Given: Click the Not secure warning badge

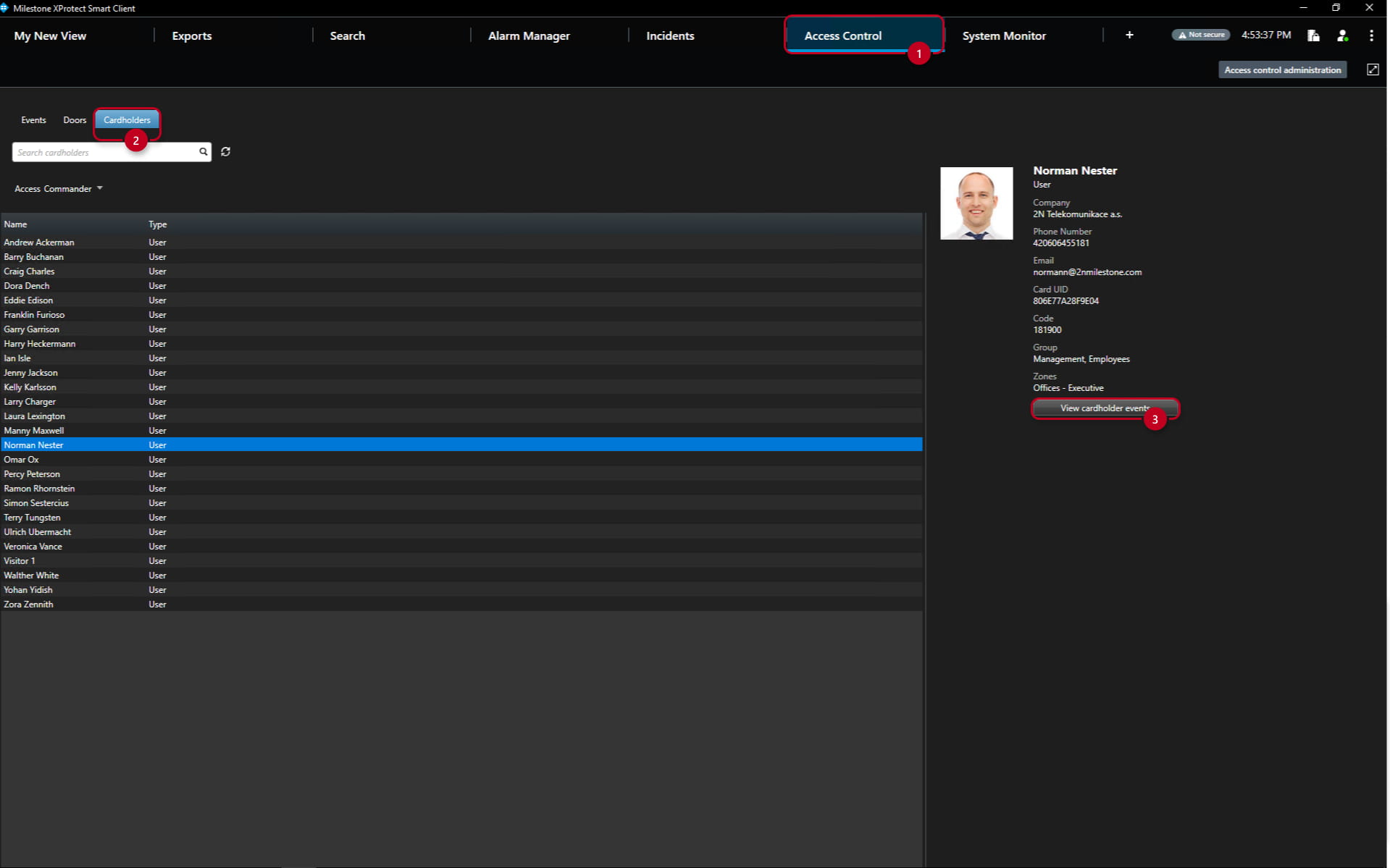Looking at the screenshot, I should (1201, 35).
